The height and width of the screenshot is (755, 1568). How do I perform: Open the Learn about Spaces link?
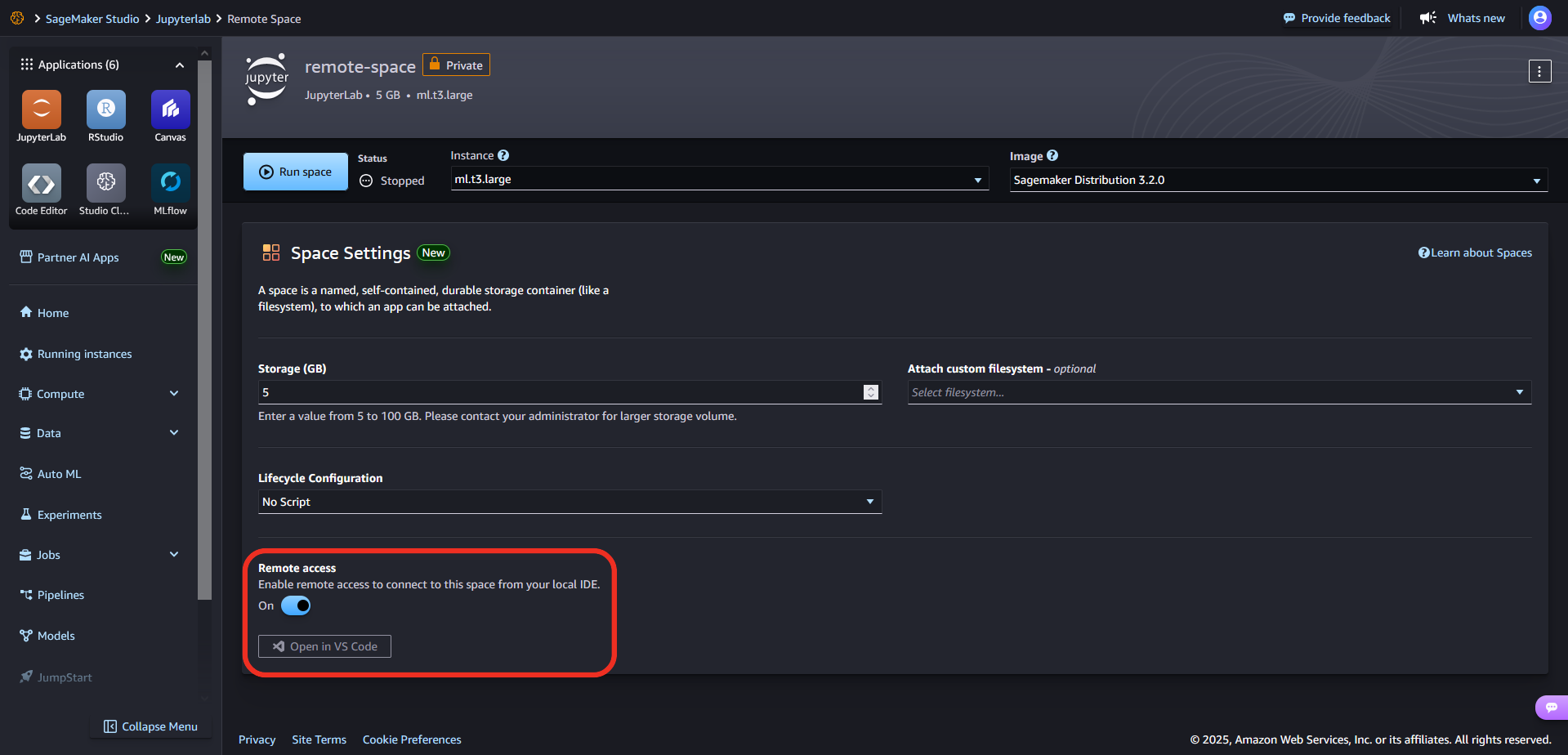tap(1475, 252)
